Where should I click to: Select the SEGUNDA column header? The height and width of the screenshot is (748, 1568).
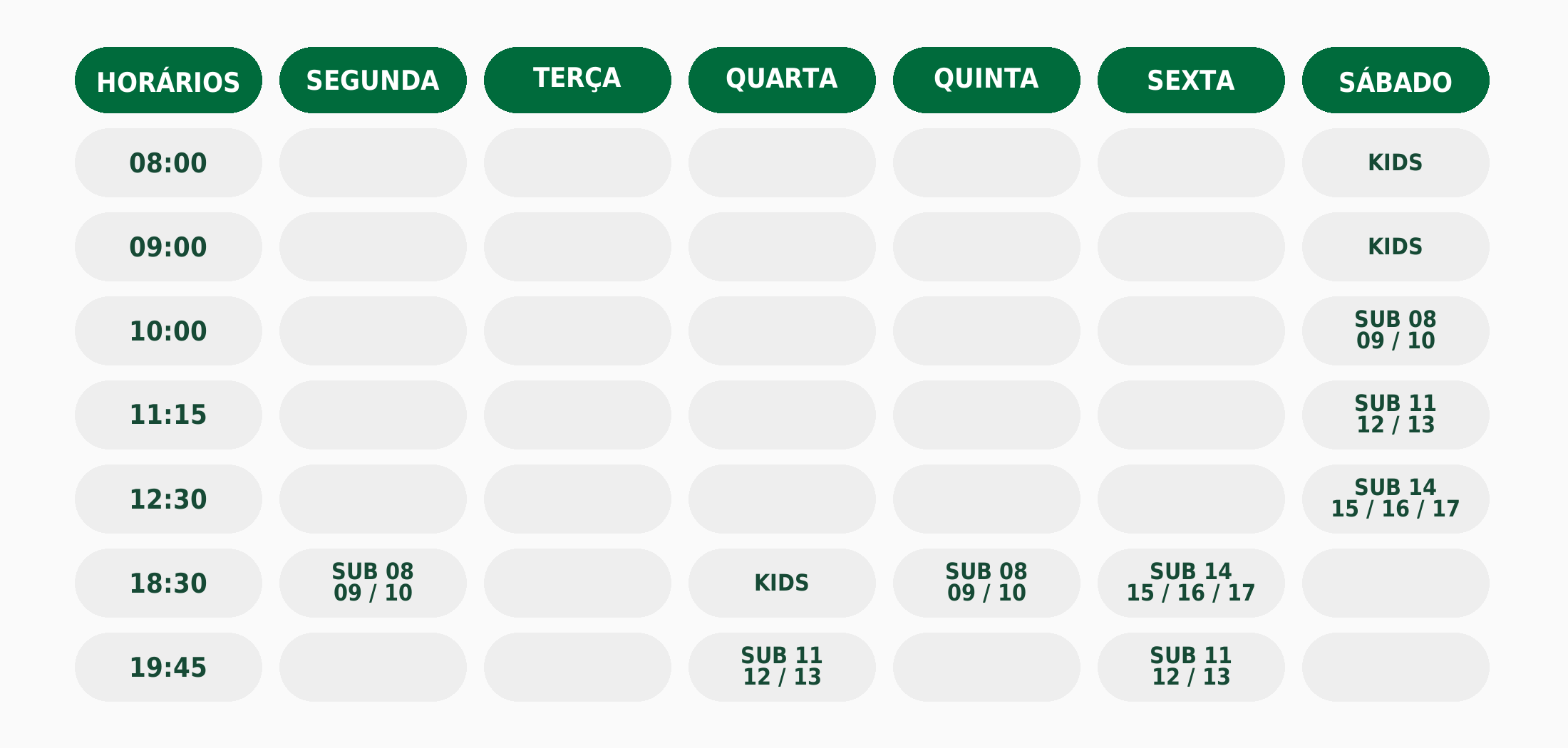tap(373, 80)
